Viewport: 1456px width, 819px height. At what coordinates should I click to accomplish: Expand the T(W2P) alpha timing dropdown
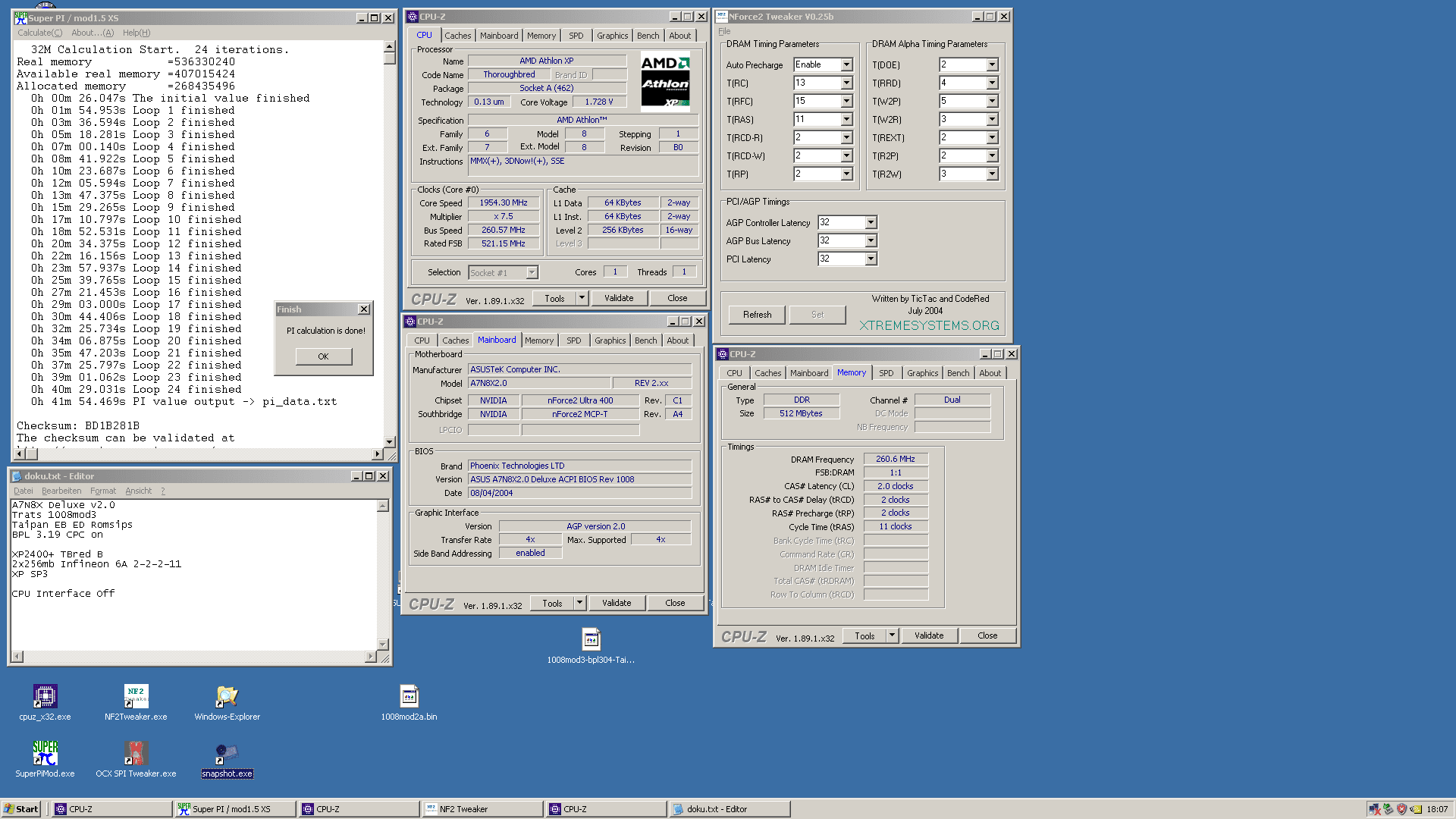992,102
